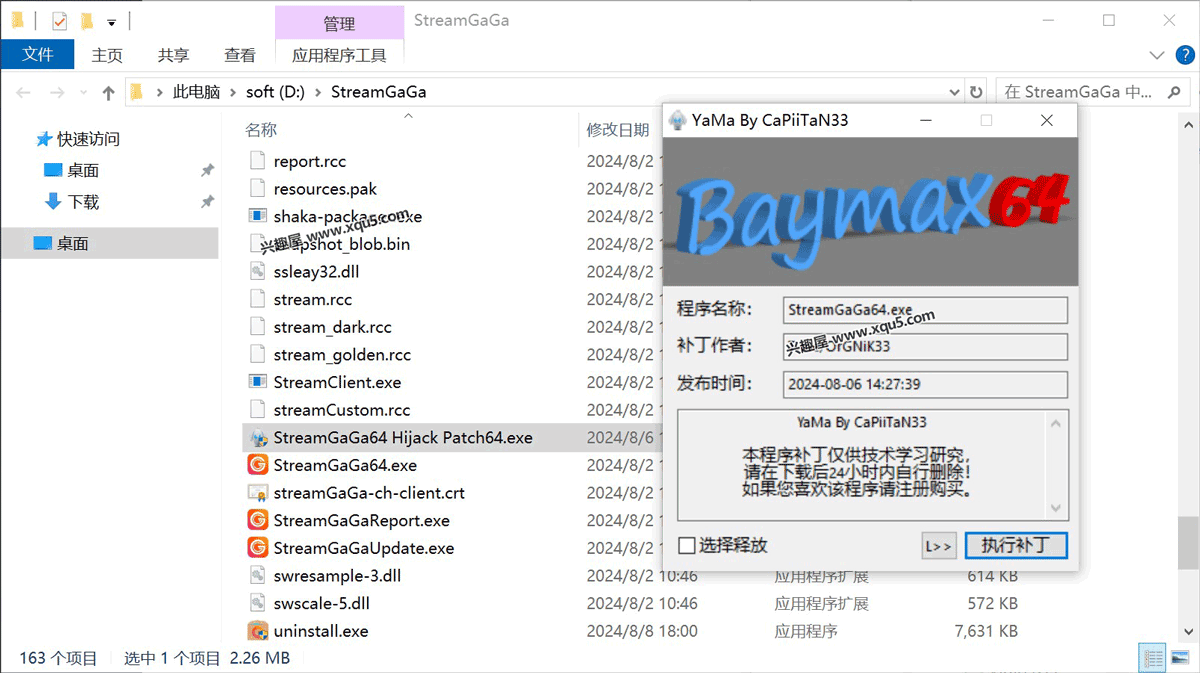This screenshot has width=1200, height=673.
Task: Click the stream.rcc file icon
Action: tap(258, 299)
